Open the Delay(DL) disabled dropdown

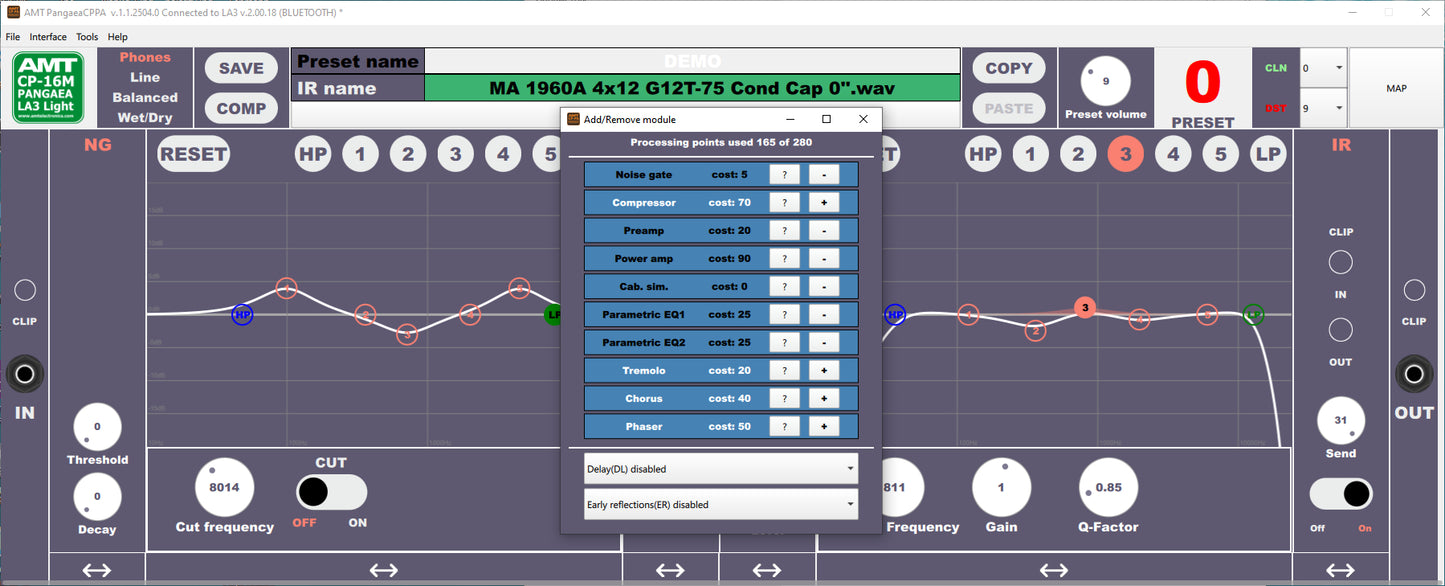pyautogui.click(x=720, y=468)
